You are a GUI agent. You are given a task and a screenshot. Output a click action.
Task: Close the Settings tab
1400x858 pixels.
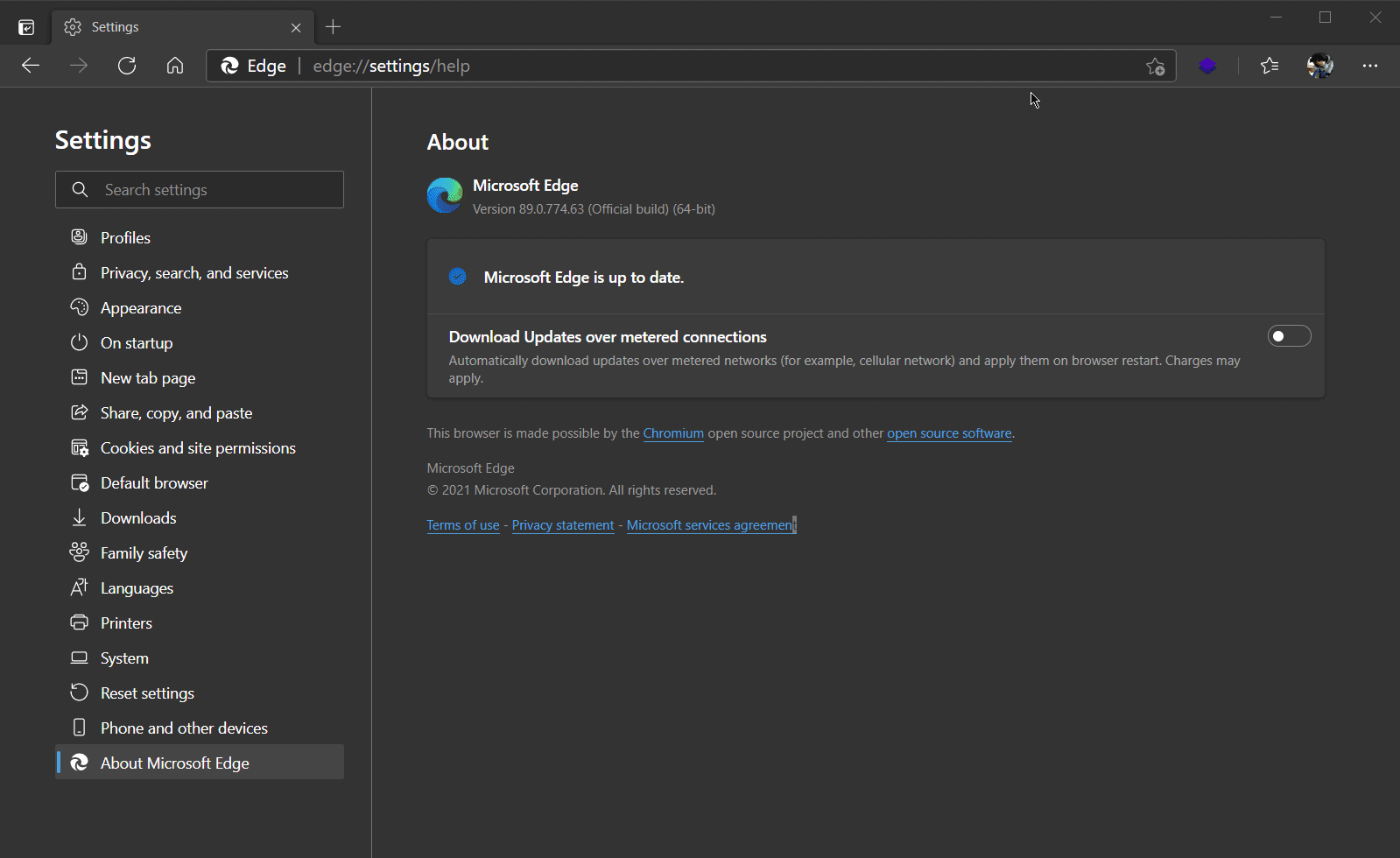(x=296, y=27)
